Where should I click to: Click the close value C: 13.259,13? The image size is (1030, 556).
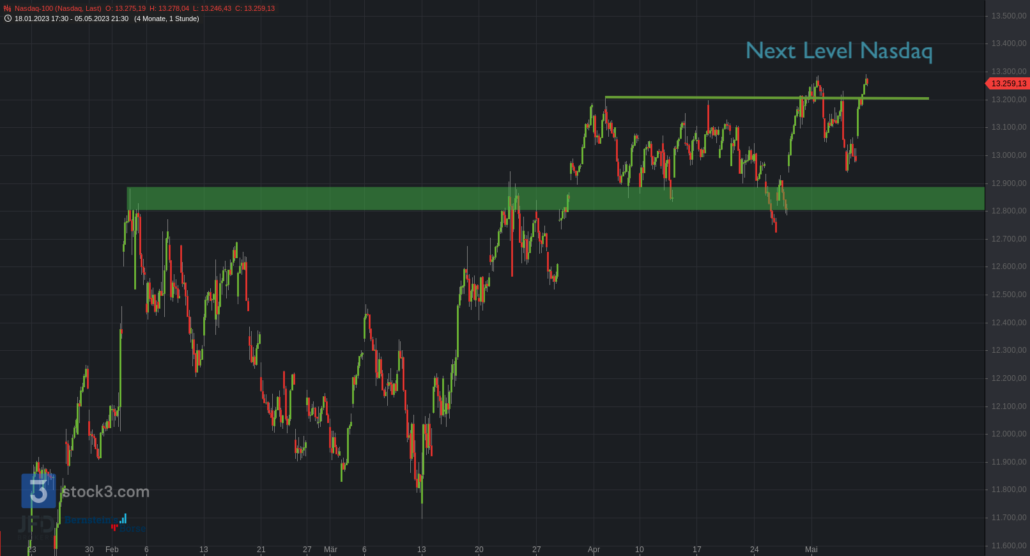[x=255, y=9]
